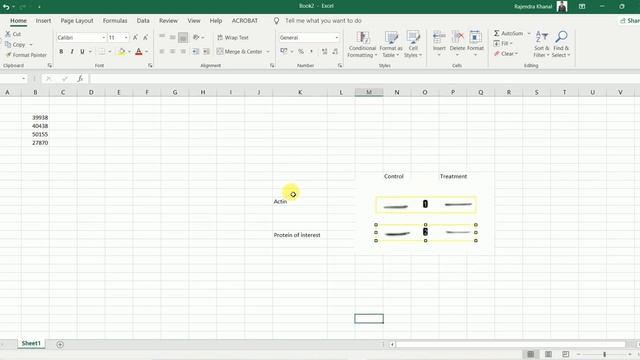Open the Home tab
640x360 pixels.
click(18, 21)
